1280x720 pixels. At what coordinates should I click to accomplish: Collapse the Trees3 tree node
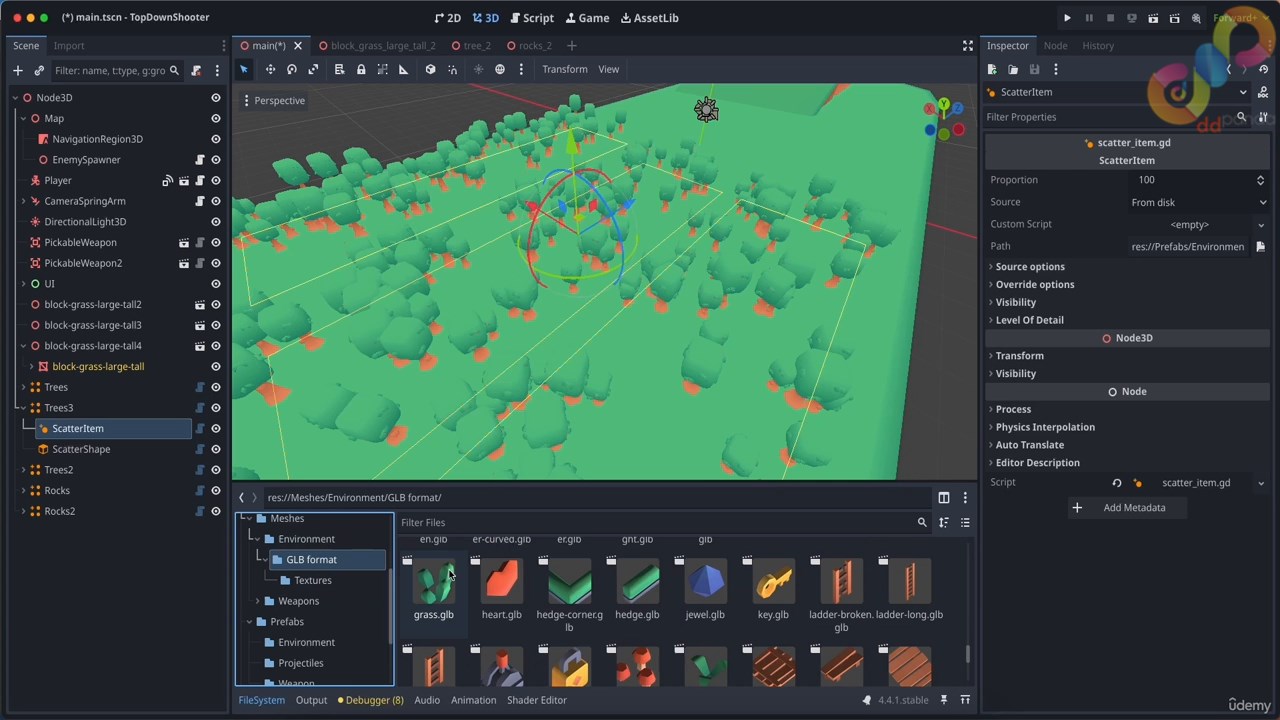pos(23,408)
